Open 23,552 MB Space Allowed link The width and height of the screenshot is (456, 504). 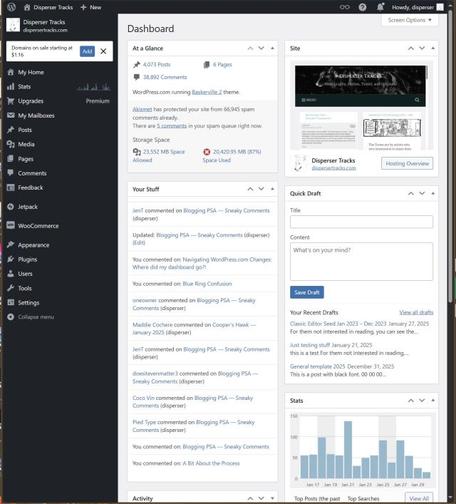tap(159, 156)
